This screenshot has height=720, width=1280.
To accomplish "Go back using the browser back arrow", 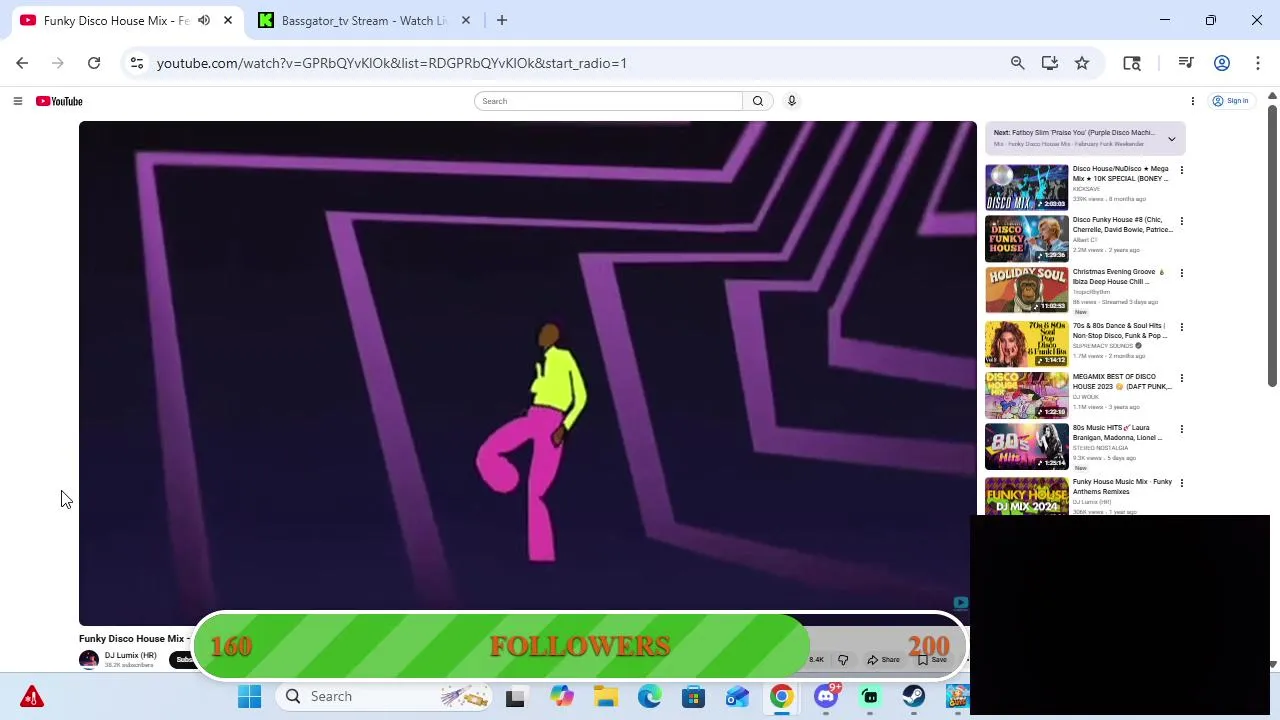I will coord(22,63).
